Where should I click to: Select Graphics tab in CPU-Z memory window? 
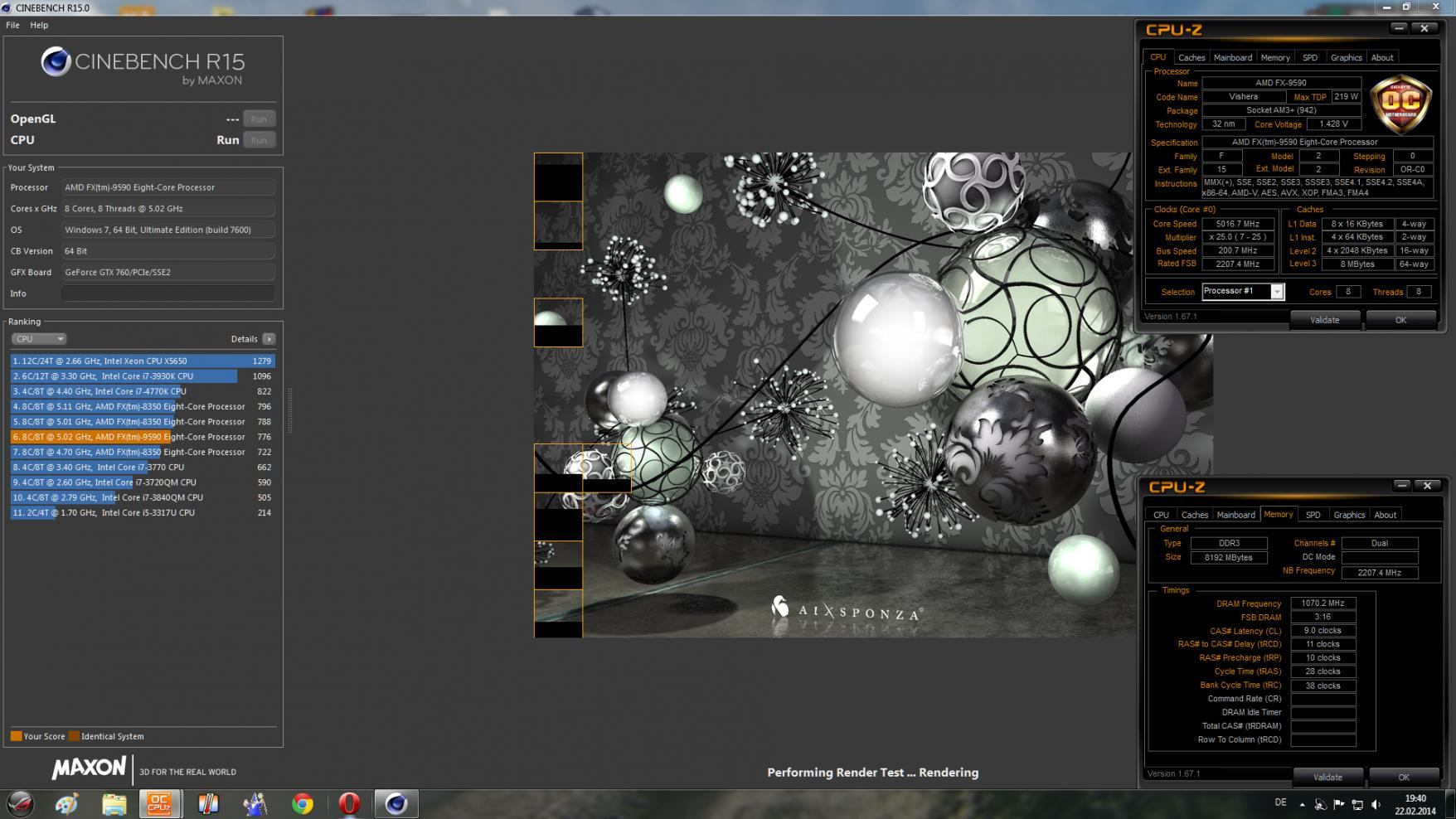pos(1349,515)
